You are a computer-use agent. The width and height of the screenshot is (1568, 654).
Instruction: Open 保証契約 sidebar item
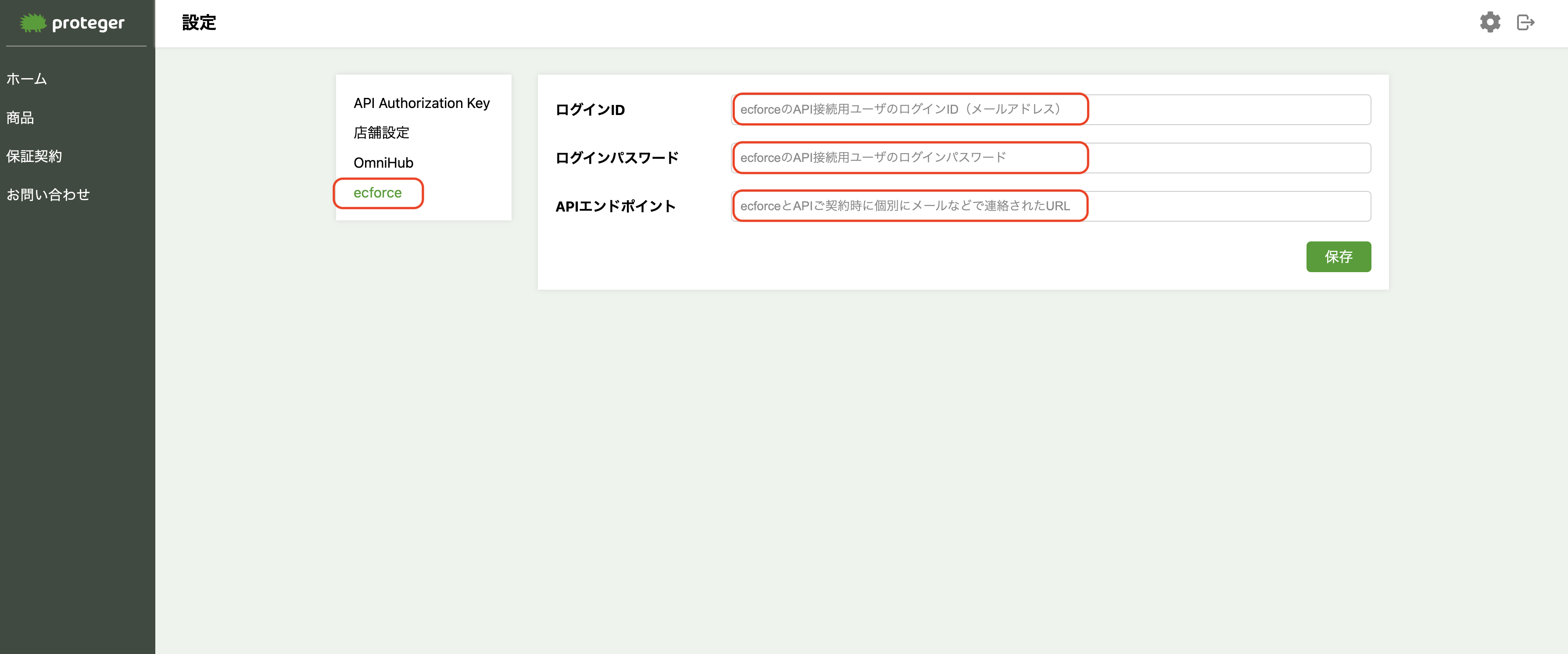point(34,157)
